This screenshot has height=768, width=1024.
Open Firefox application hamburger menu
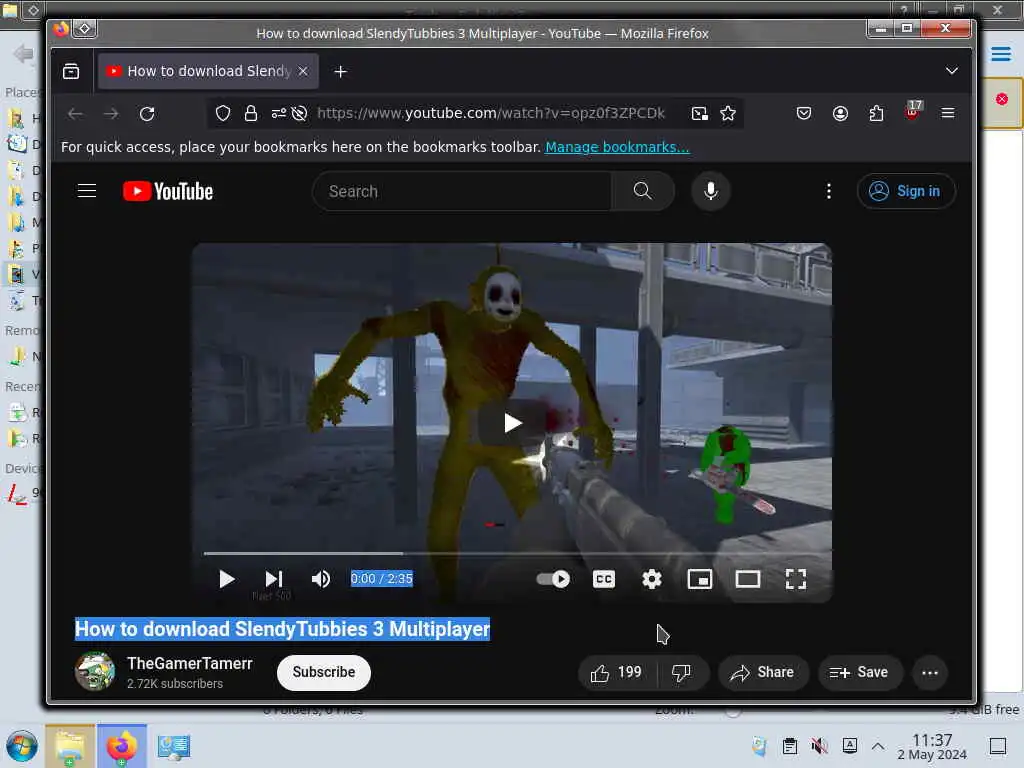point(948,114)
